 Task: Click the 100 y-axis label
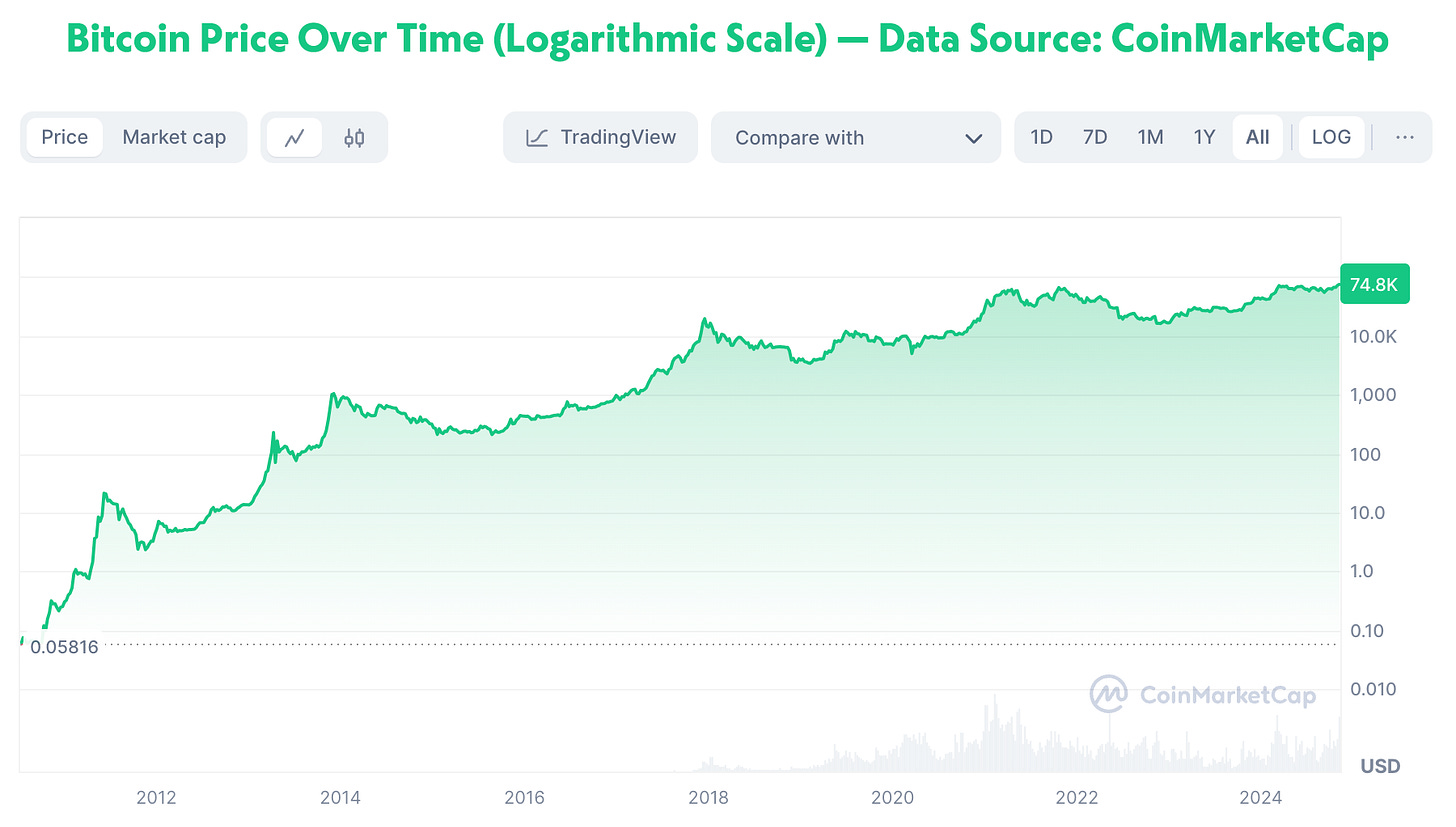click(1364, 454)
